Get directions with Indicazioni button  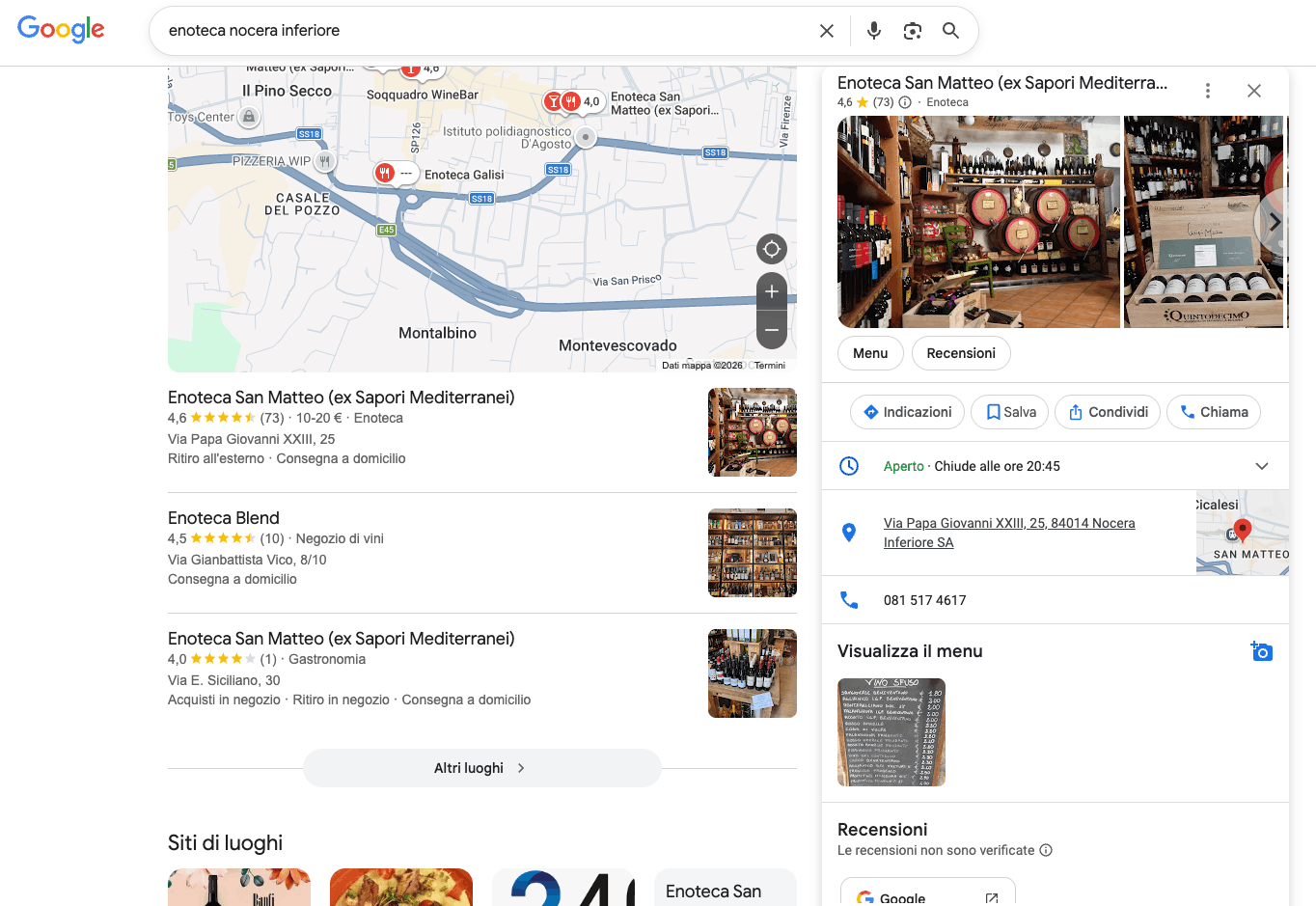[x=907, y=412]
